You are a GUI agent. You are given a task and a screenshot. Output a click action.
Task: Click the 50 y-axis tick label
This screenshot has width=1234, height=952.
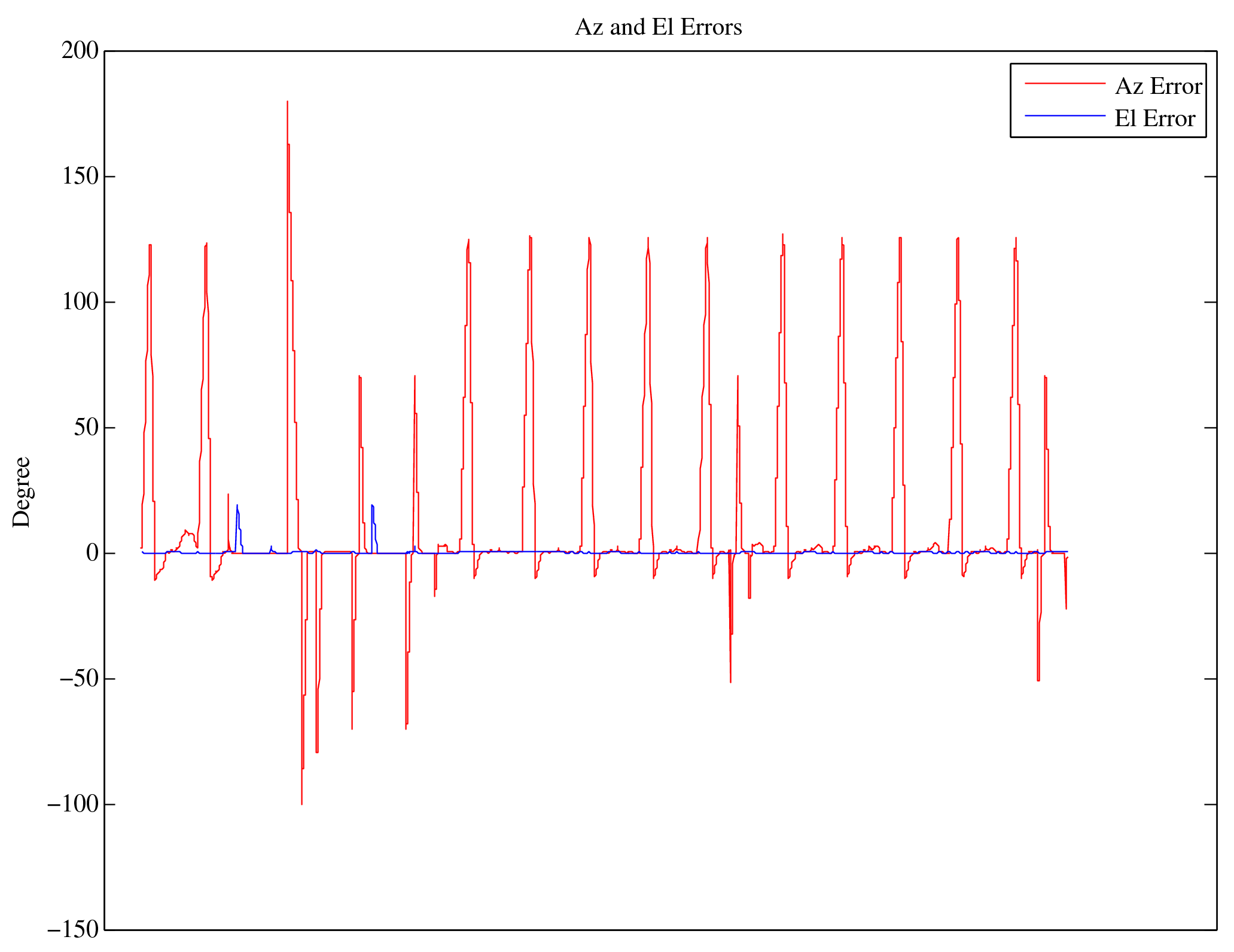coord(86,428)
